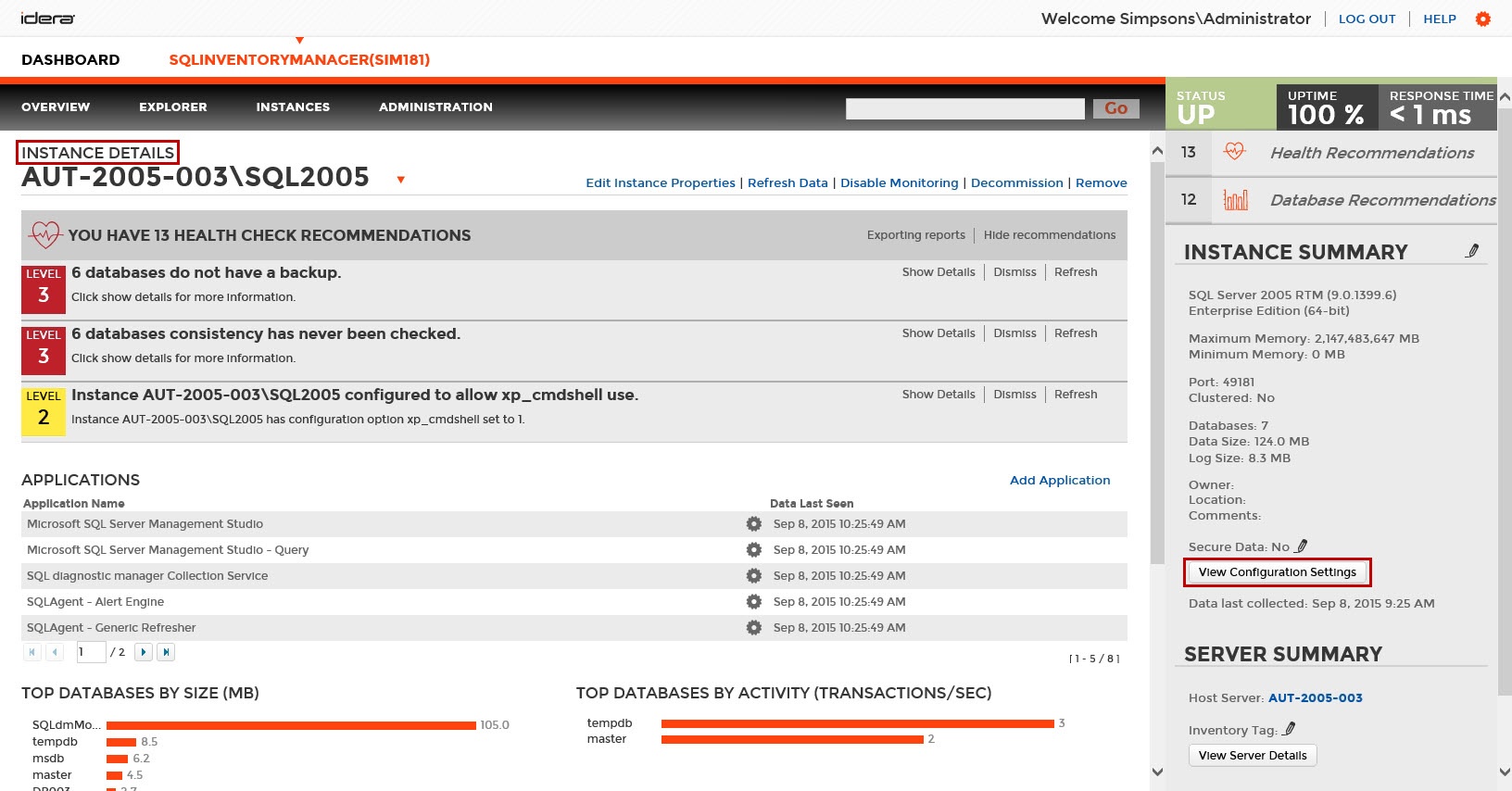
Task: Click the right sidebar scrollbar down arrow
Action: [1505, 772]
